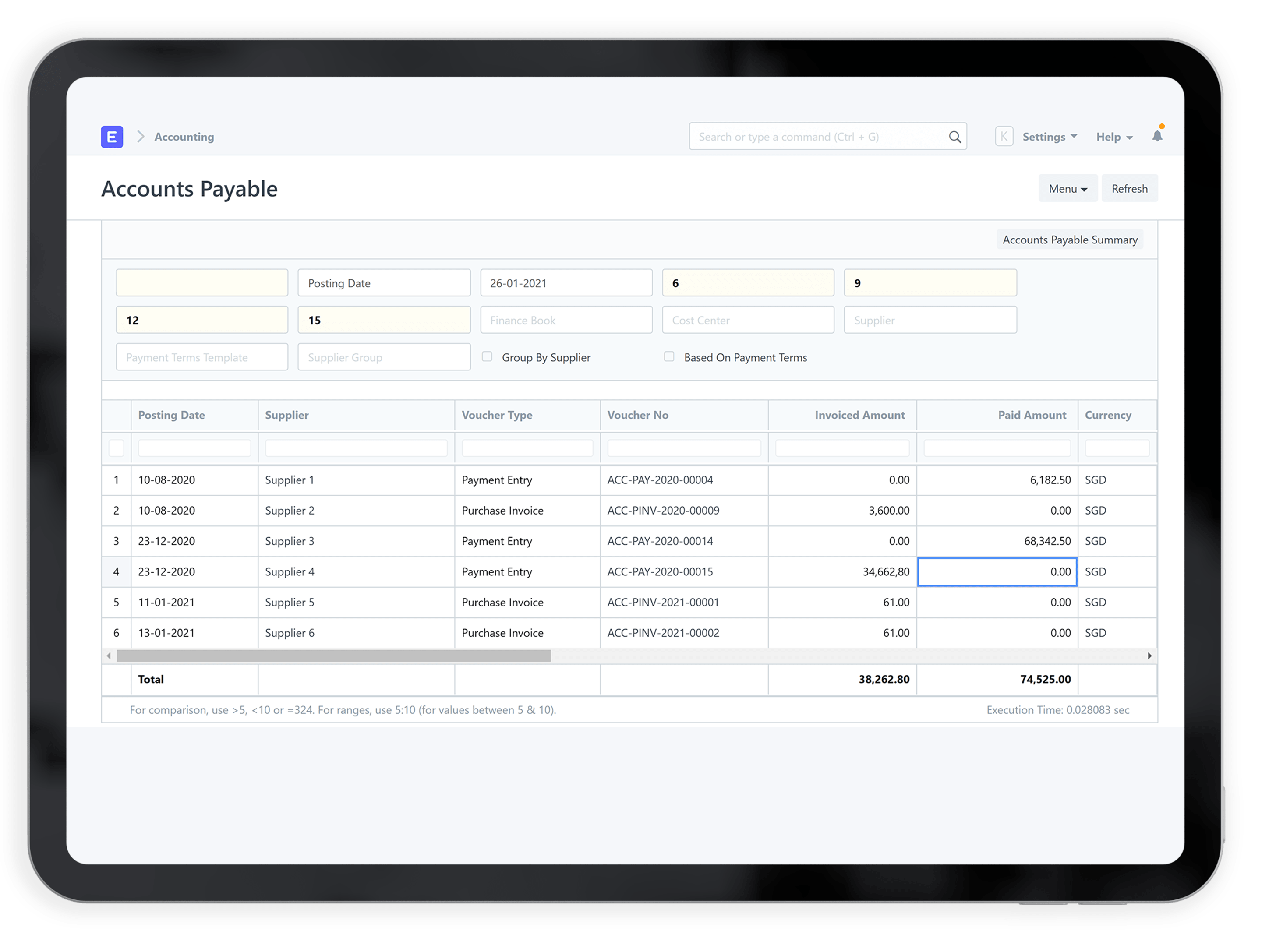This screenshot has width=1269, height=952.
Task: Open the Help dropdown
Action: [x=1114, y=137]
